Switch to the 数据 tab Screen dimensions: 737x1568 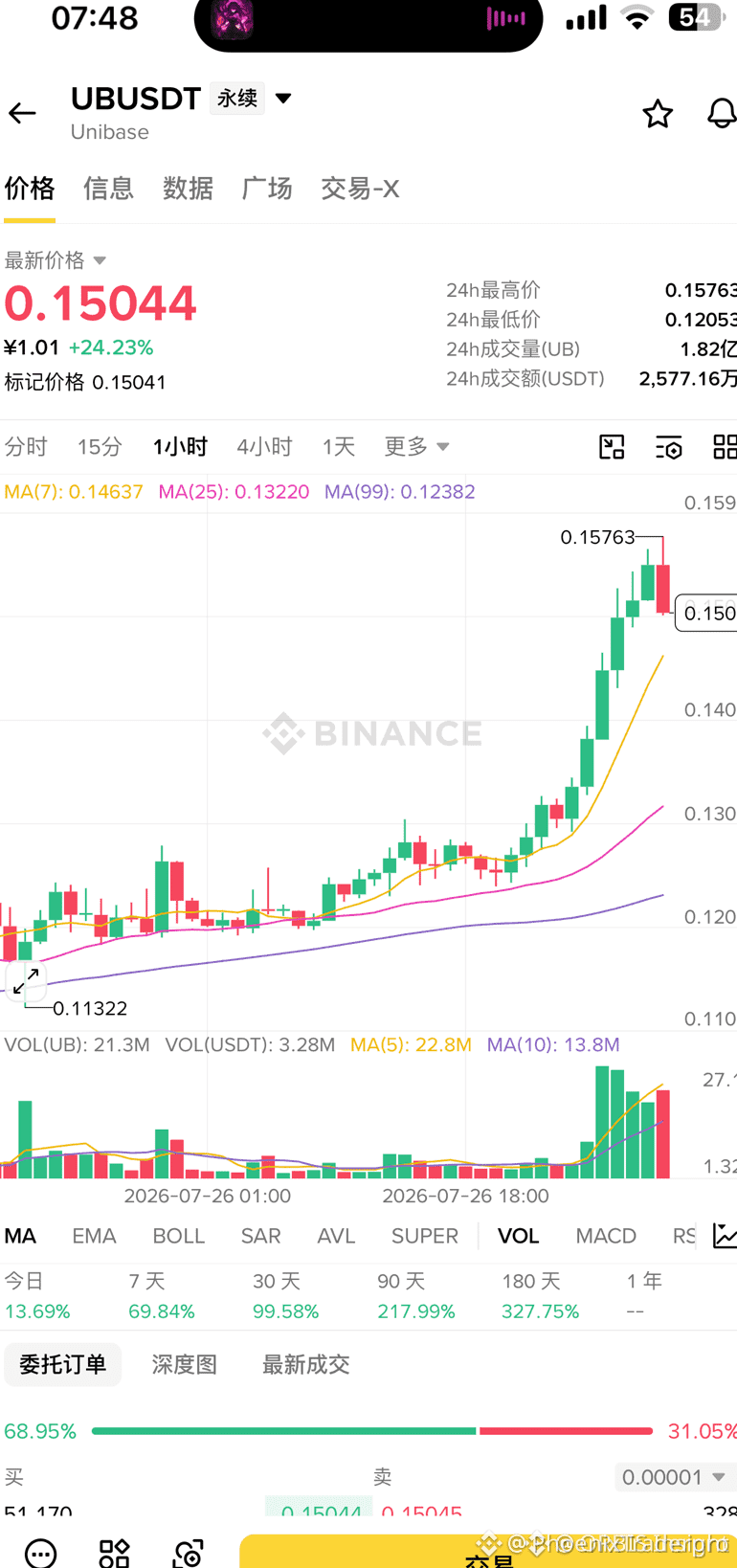tap(188, 189)
